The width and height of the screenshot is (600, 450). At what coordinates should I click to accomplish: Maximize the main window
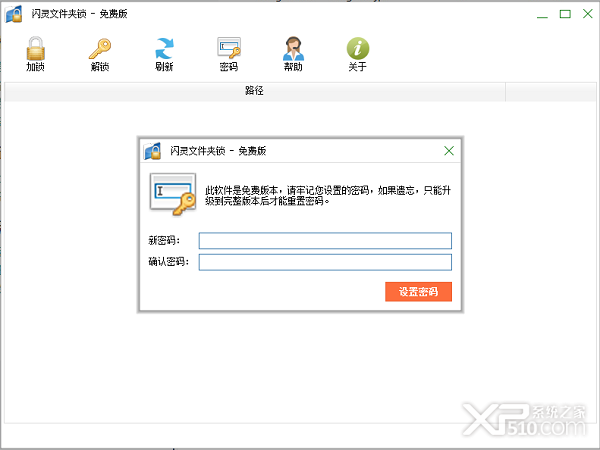point(565,14)
